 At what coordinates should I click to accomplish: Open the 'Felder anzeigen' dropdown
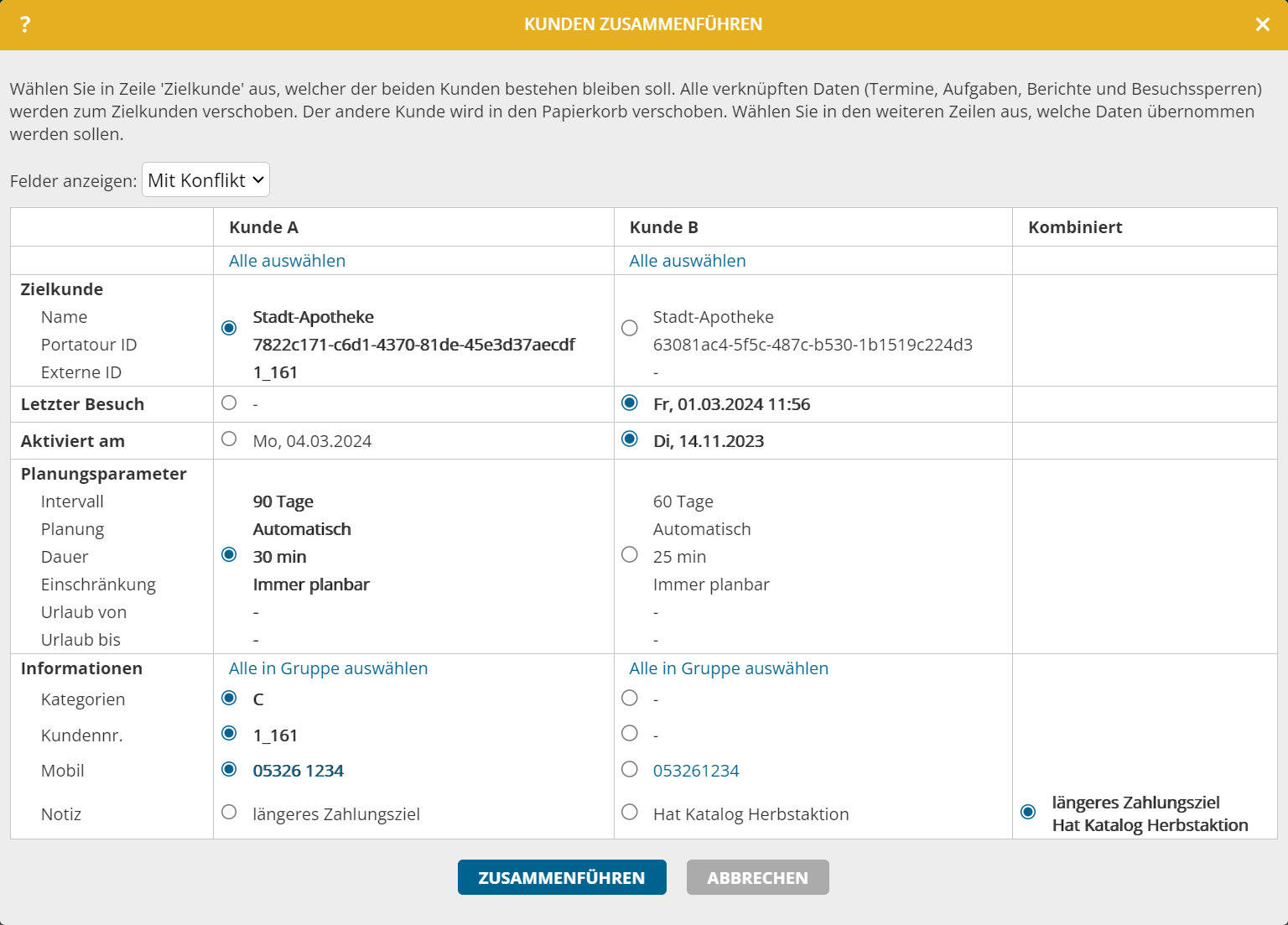205,180
